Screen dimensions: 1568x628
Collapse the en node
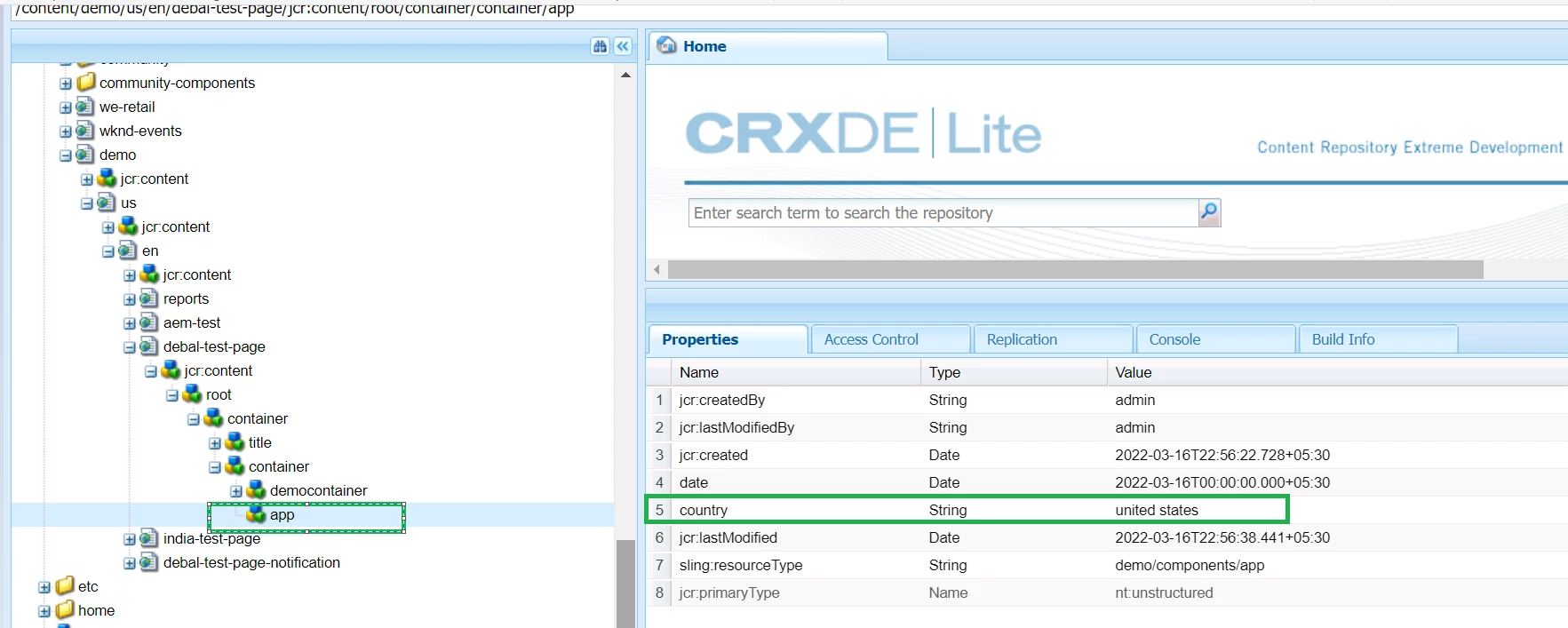coord(108,251)
